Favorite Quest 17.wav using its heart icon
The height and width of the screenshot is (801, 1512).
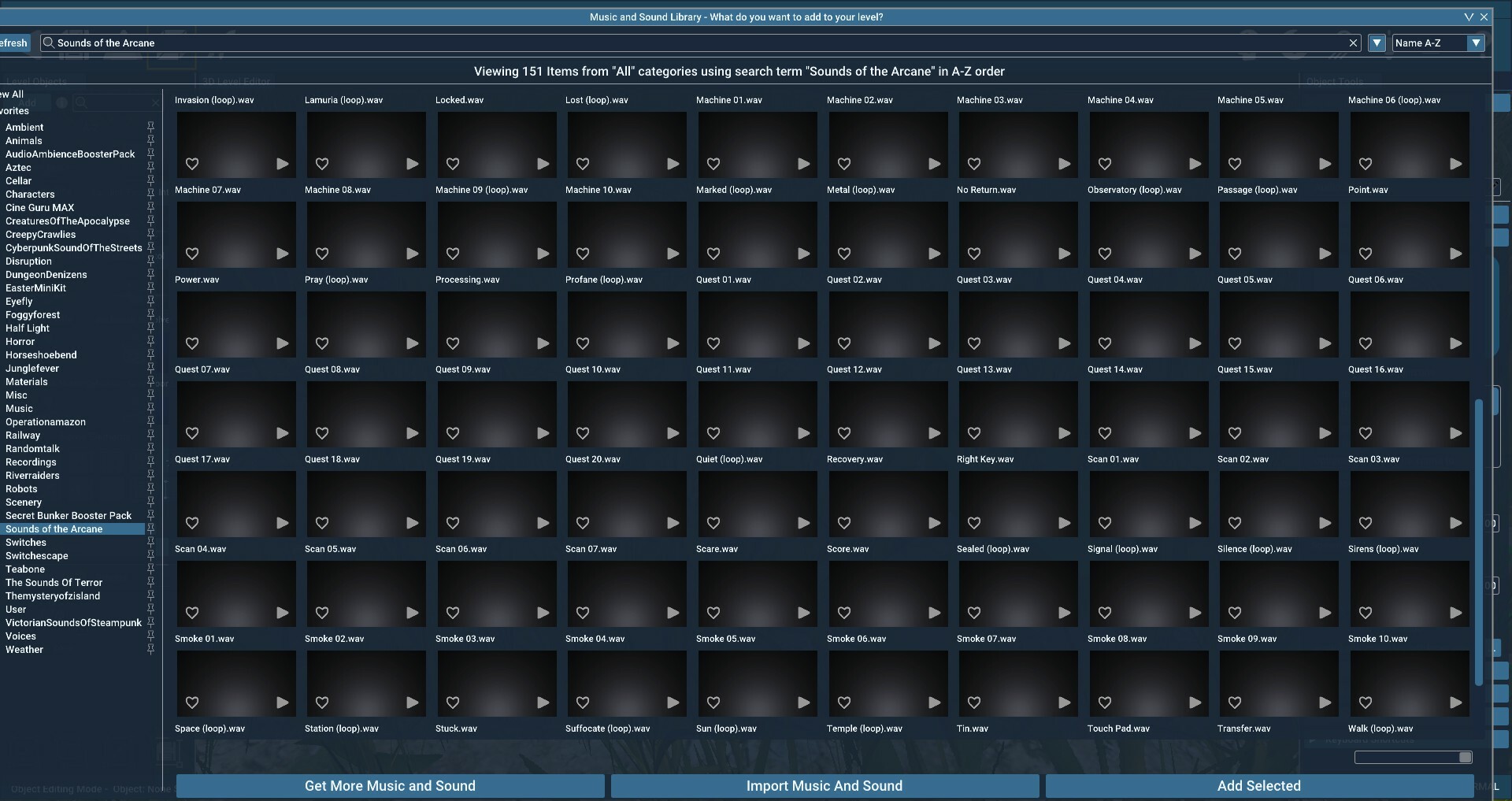192,523
